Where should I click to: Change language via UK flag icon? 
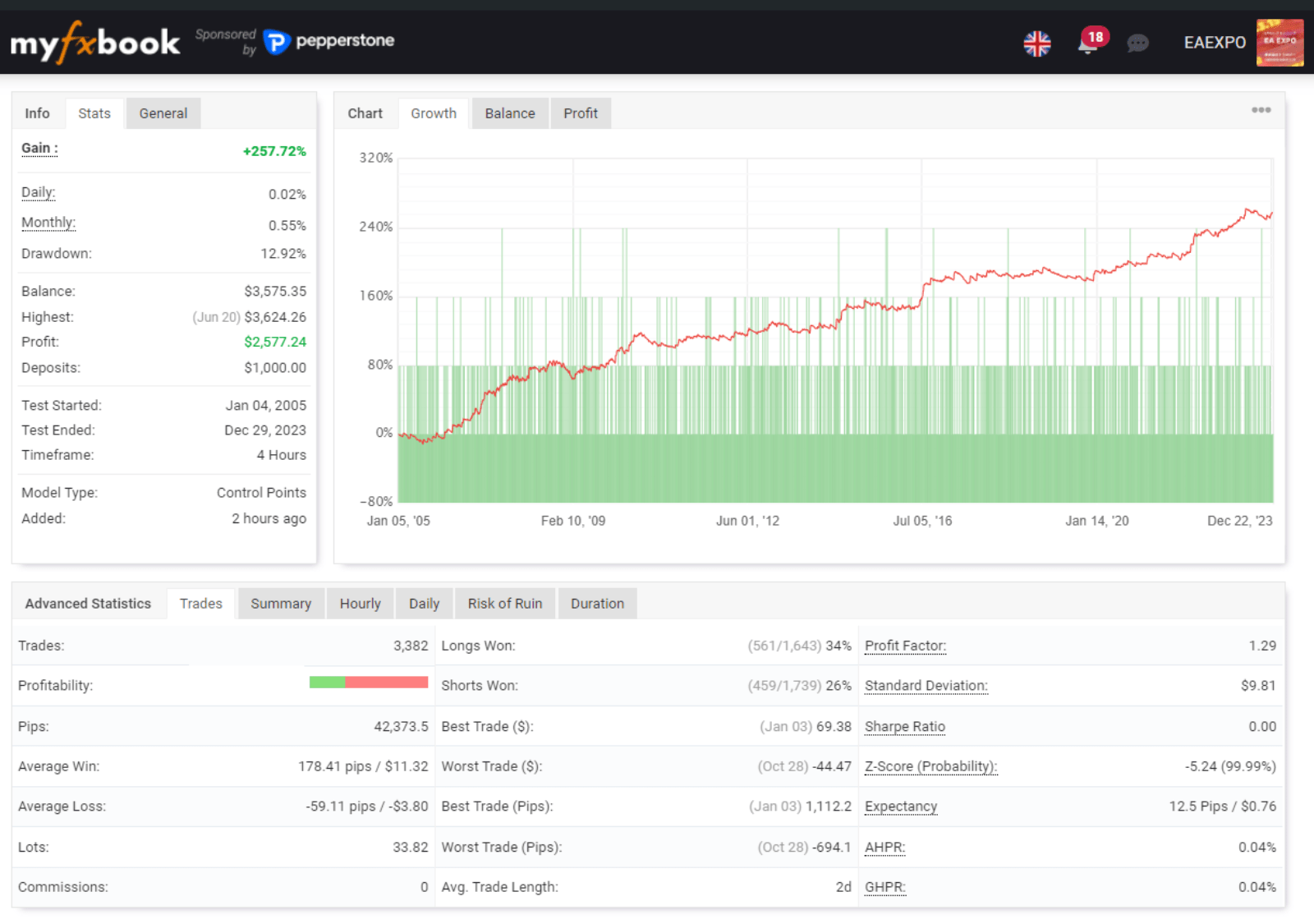(x=1037, y=43)
